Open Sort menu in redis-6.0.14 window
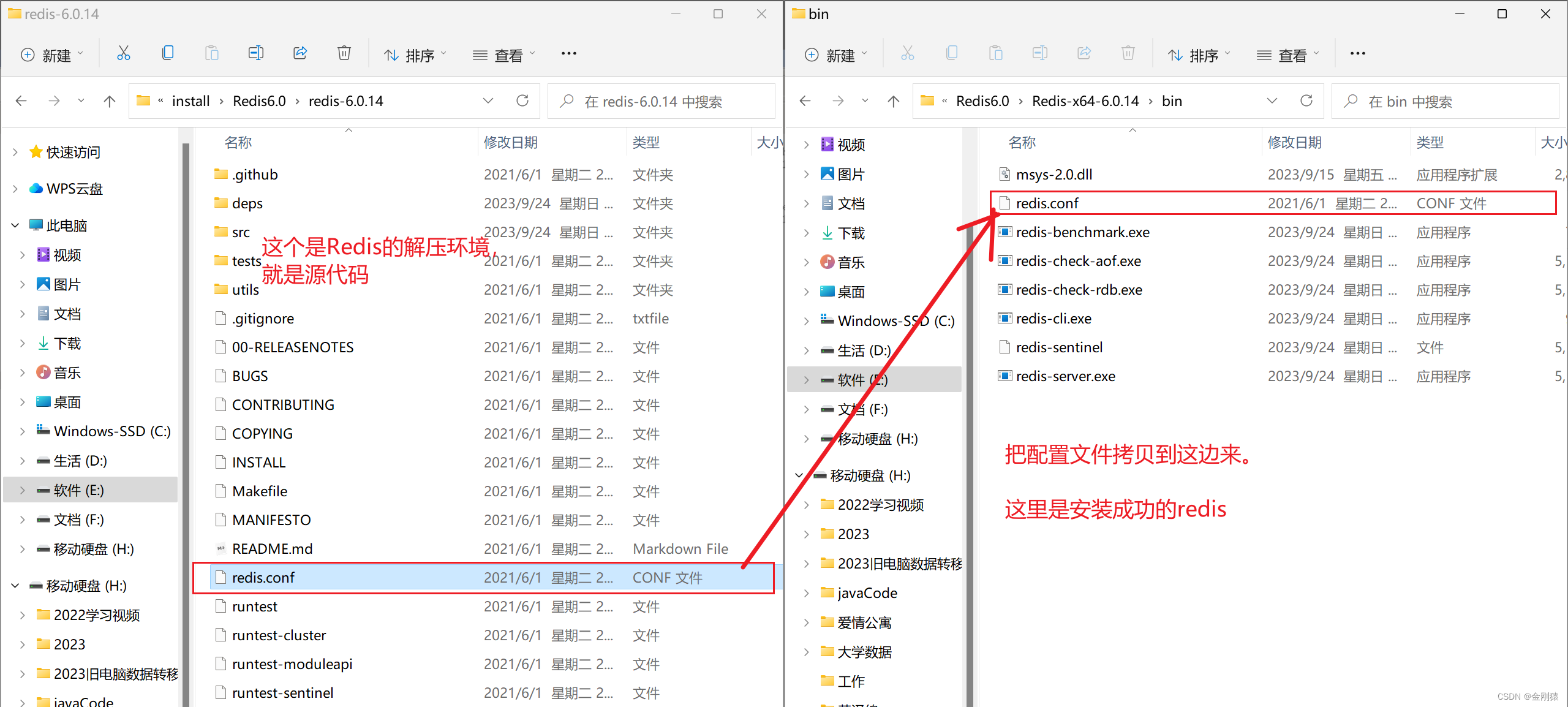The height and width of the screenshot is (707, 1568). point(415,55)
